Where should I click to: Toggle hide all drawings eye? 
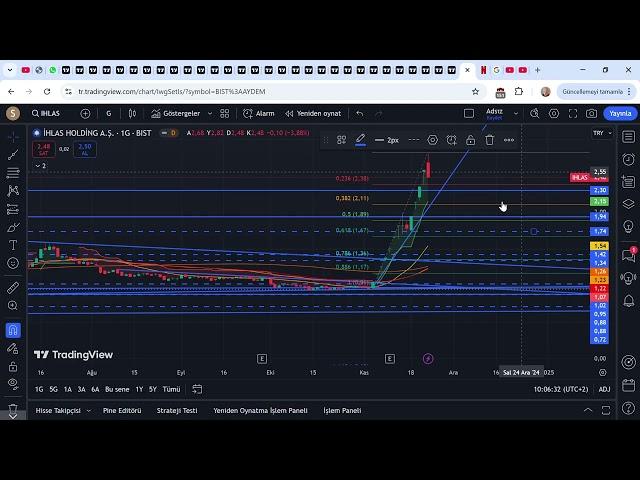[x=13, y=384]
